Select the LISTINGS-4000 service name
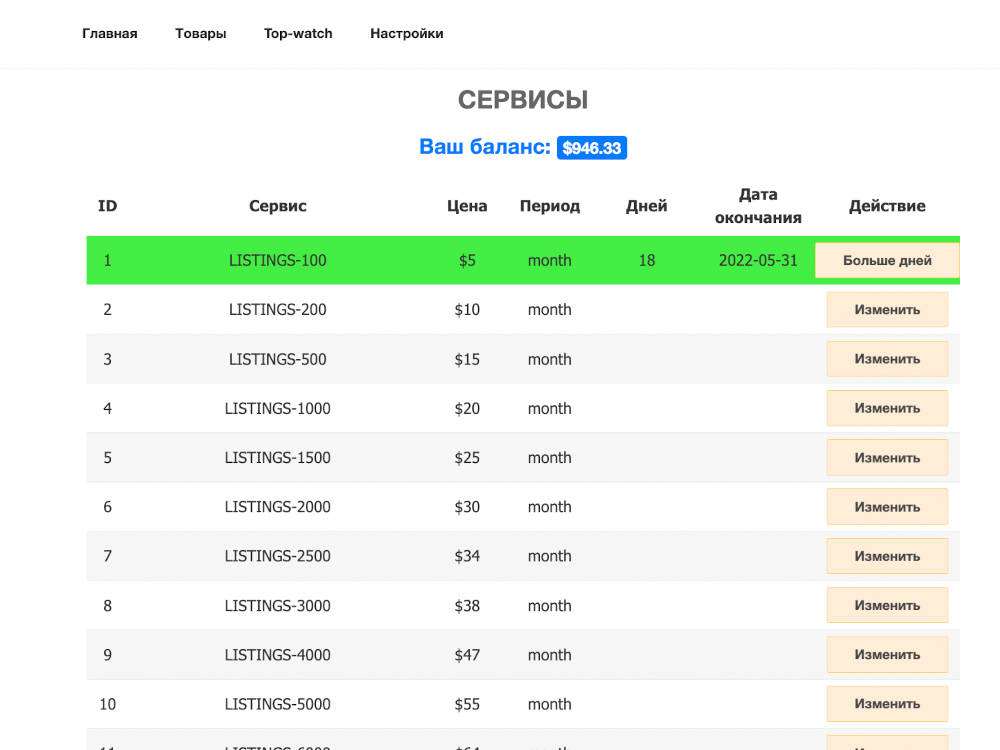Screen dimensions: 1000x750 [277, 654]
